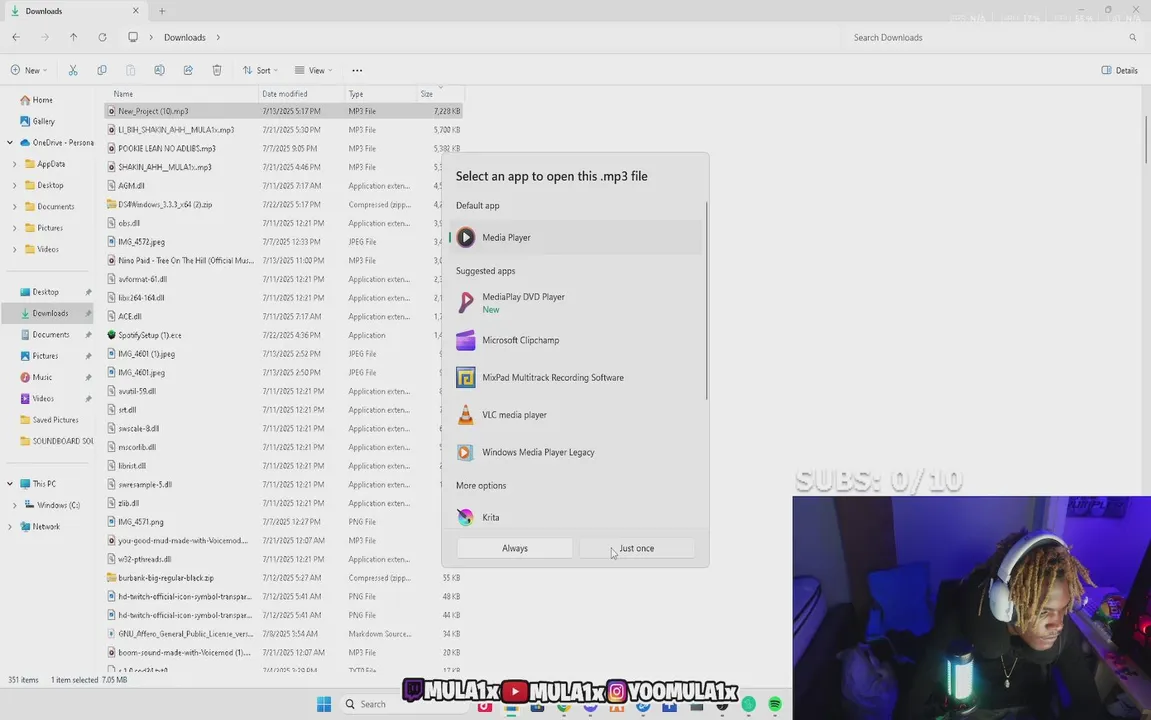Viewport: 1151px width, 720px height.
Task: Open the Sort dropdown menu
Action: click(x=260, y=70)
